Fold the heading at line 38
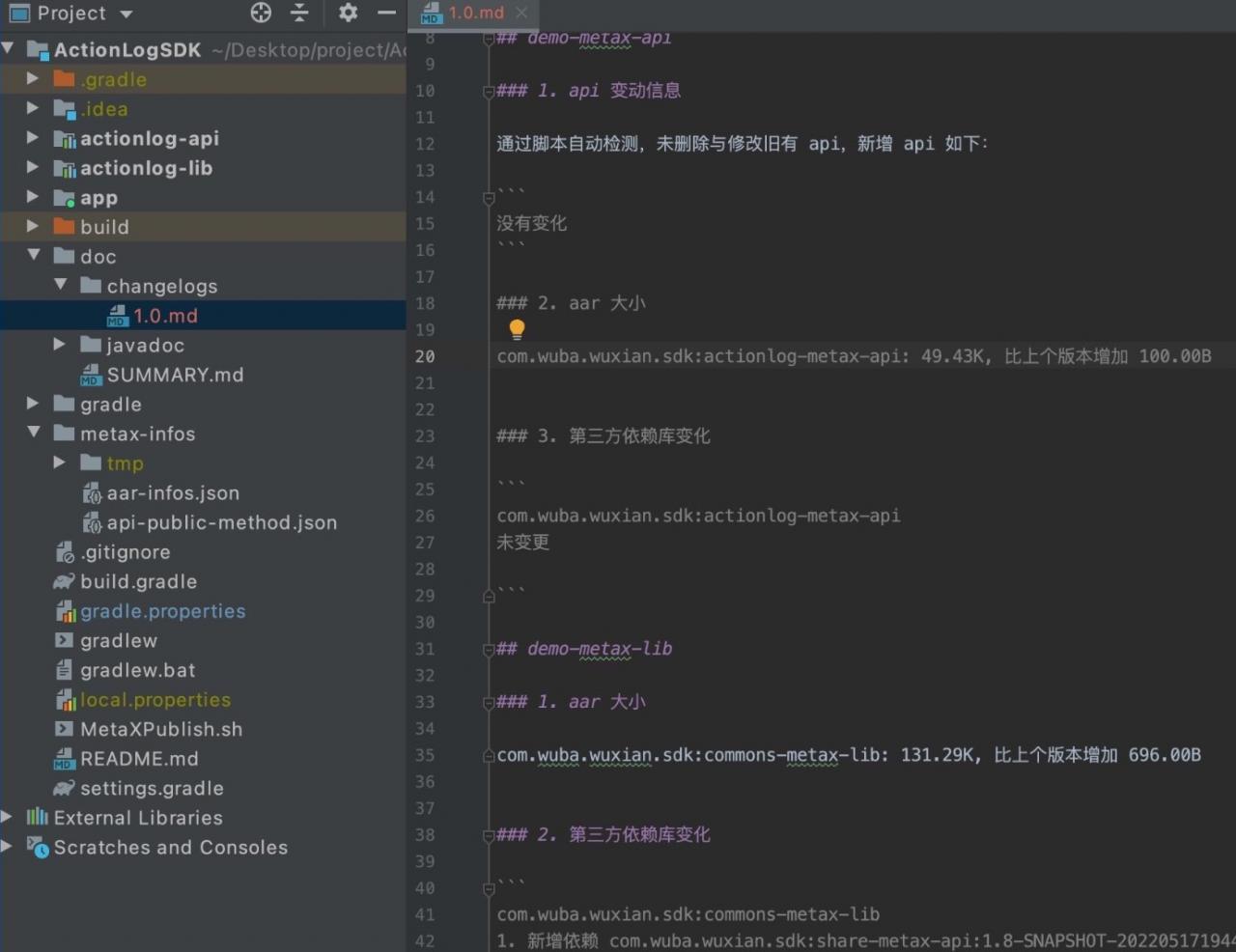The width and height of the screenshot is (1236, 952). [489, 835]
